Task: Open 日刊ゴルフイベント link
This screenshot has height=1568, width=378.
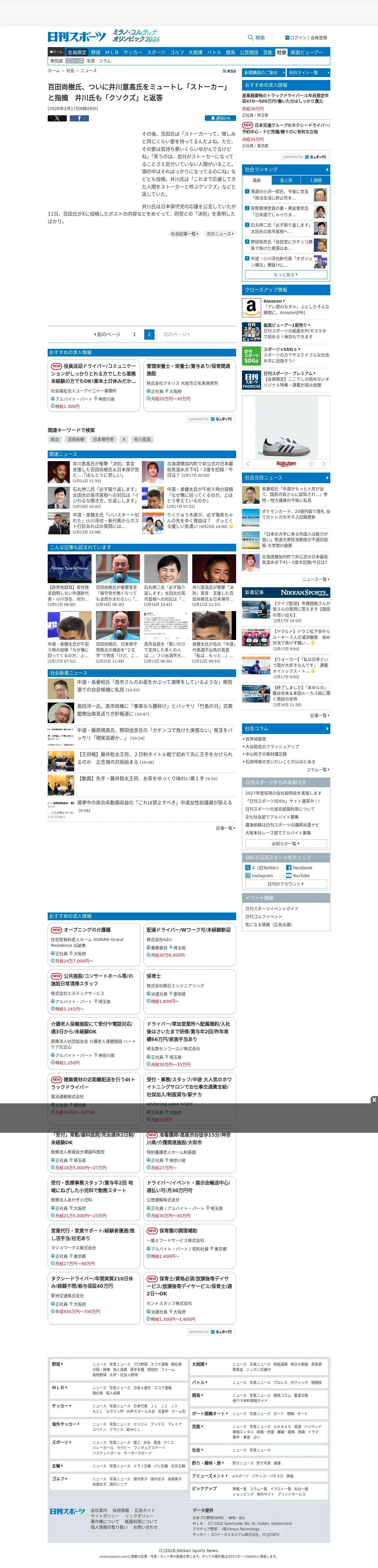Action: (263, 917)
